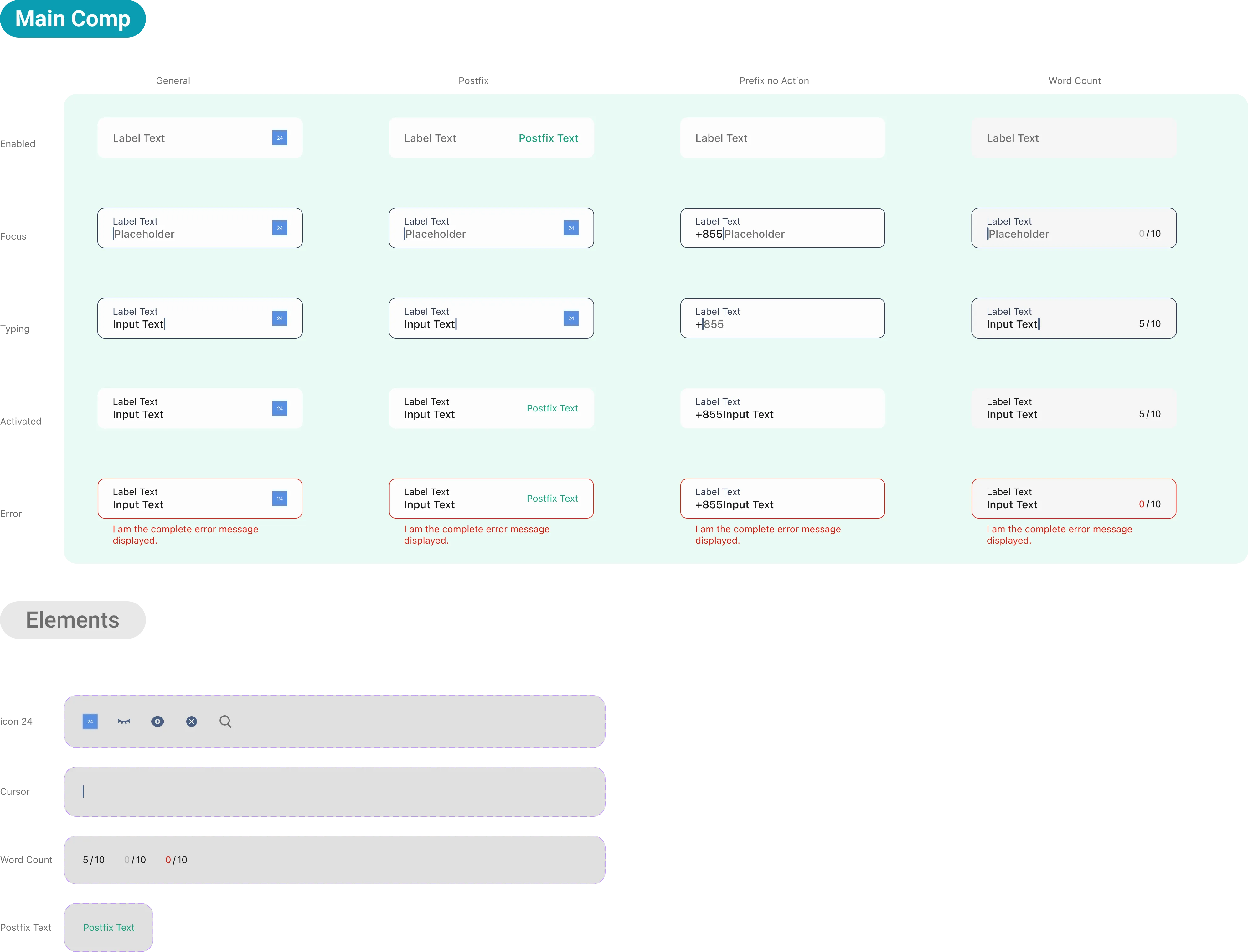
Task: Click the green Postfix Text in the empty top-row field
Action: (x=548, y=138)
